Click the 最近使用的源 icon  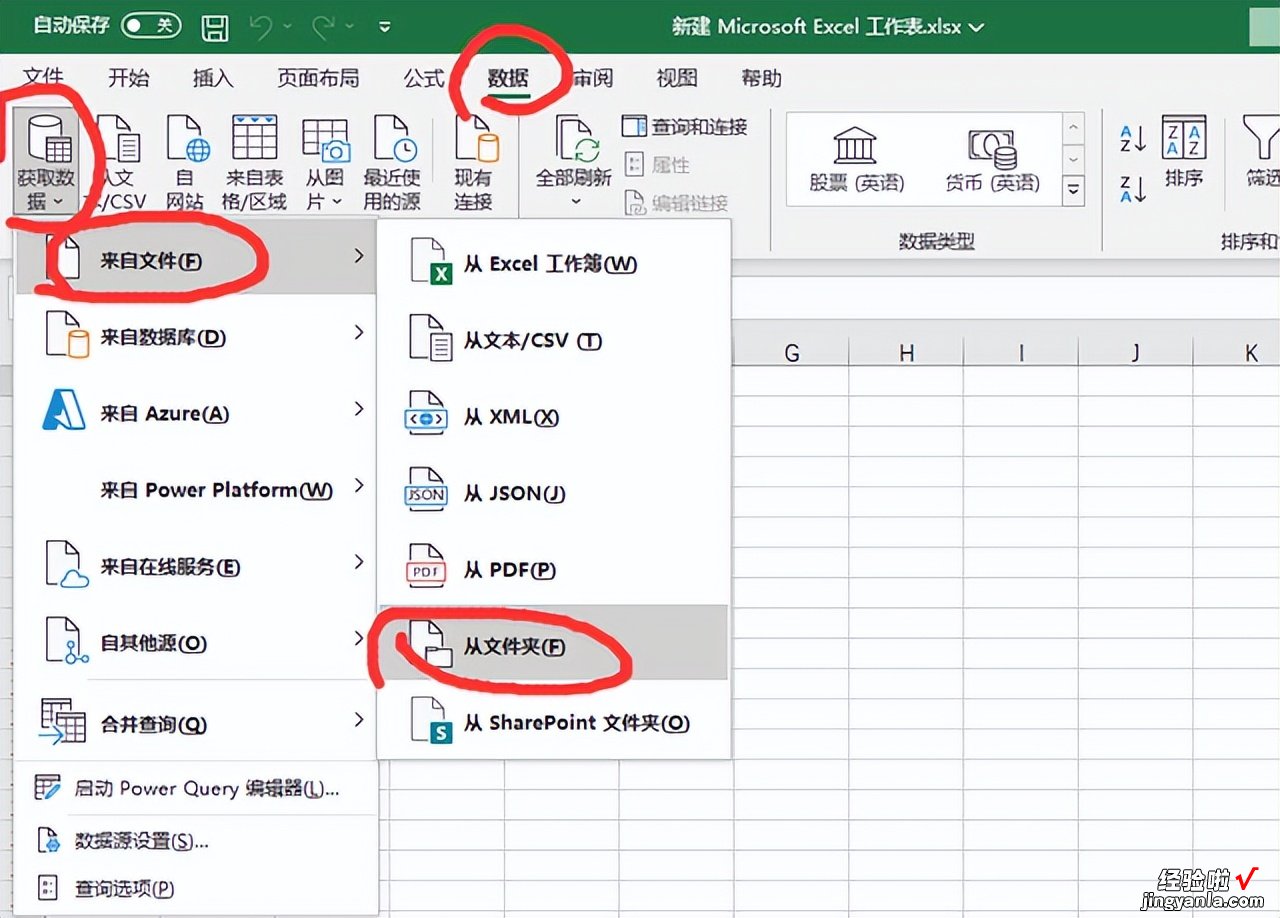coord(395,139)
